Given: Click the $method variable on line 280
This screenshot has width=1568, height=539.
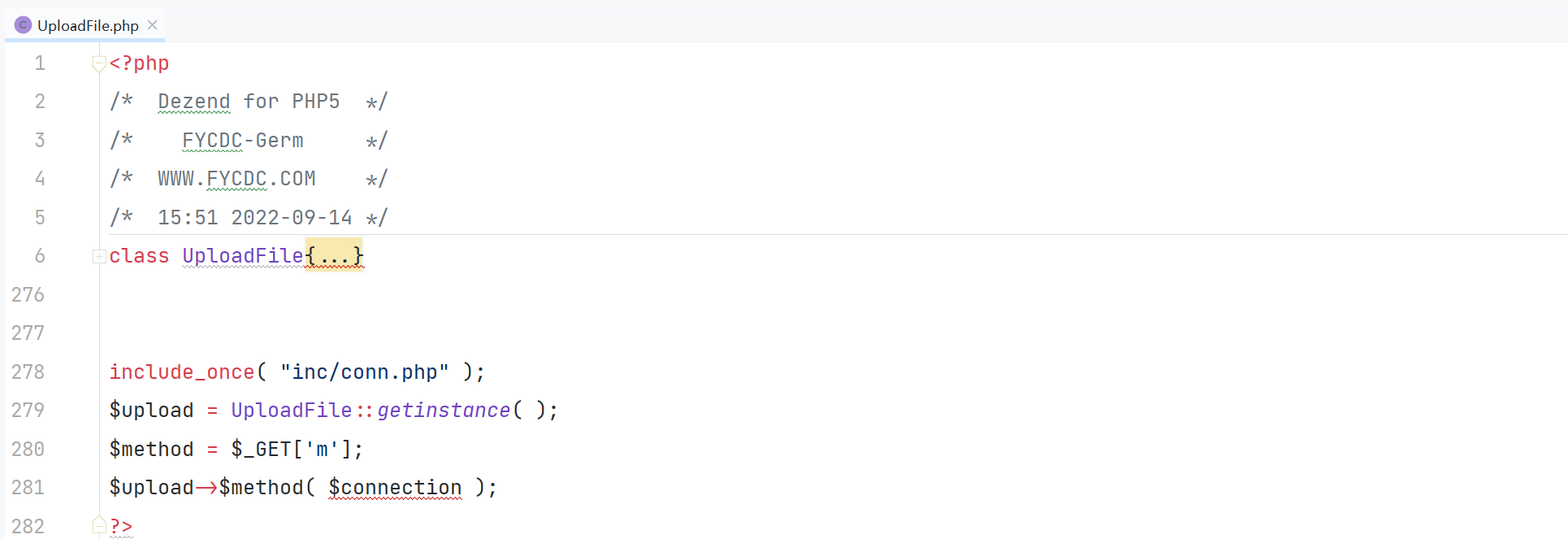Looking at the screenshot, I should pos(152,449).
